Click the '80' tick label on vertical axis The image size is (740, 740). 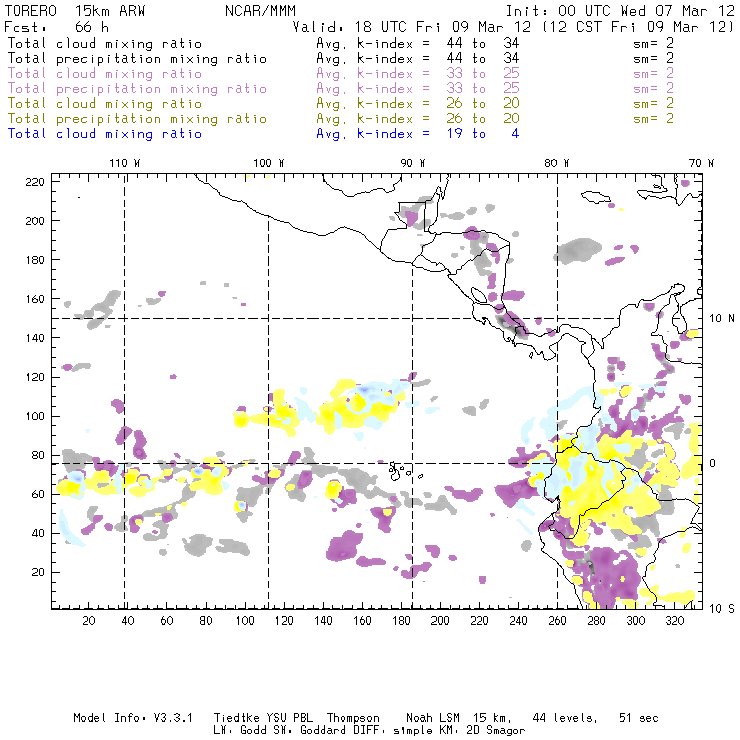point(38,455)
